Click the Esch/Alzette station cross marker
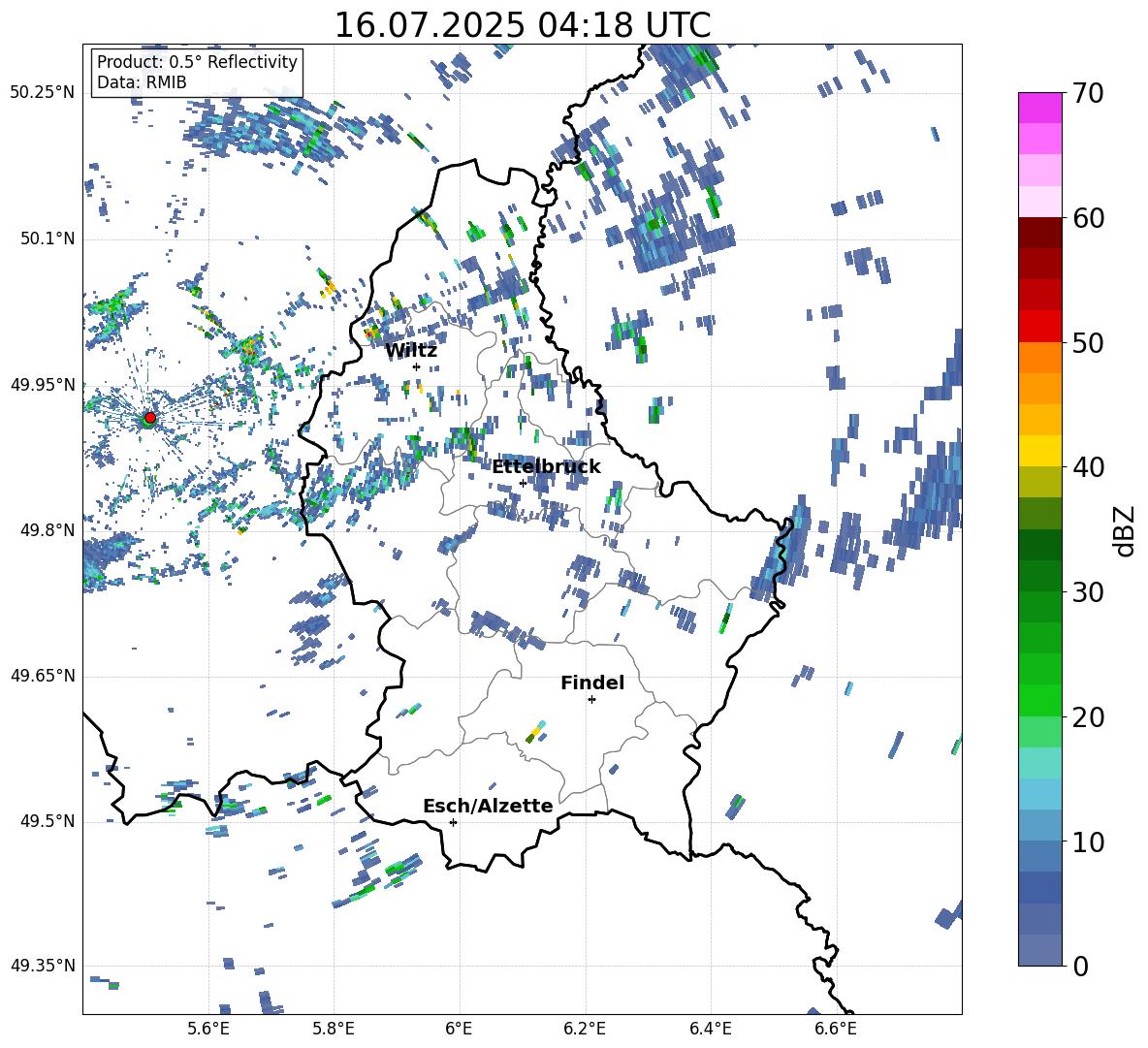 453,822
